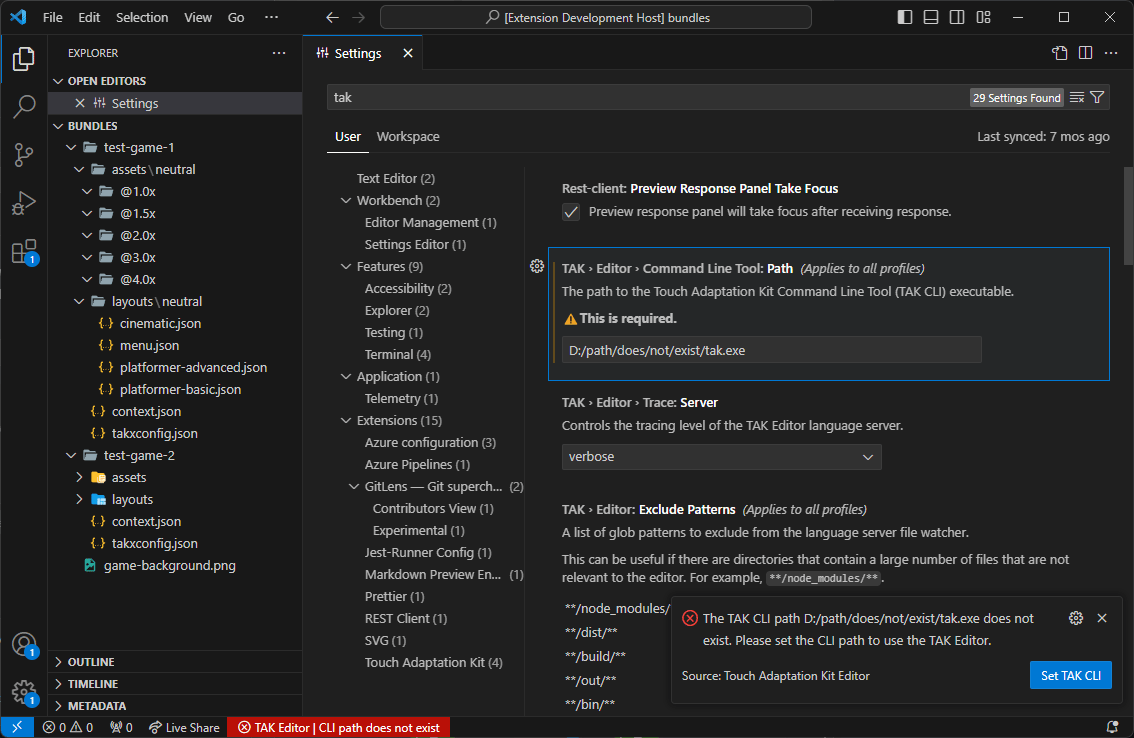The width and height of the screenshot is (1134, 738).
Task: Click the Set TAK CLI button
Action: pyautogui.click(x=1070, y=676)
